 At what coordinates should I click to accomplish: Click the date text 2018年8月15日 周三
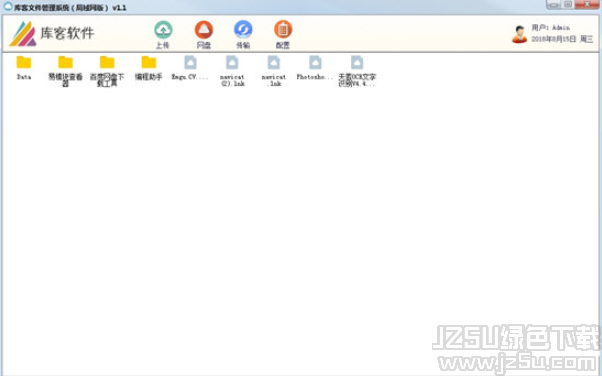[x=562, y=39]
